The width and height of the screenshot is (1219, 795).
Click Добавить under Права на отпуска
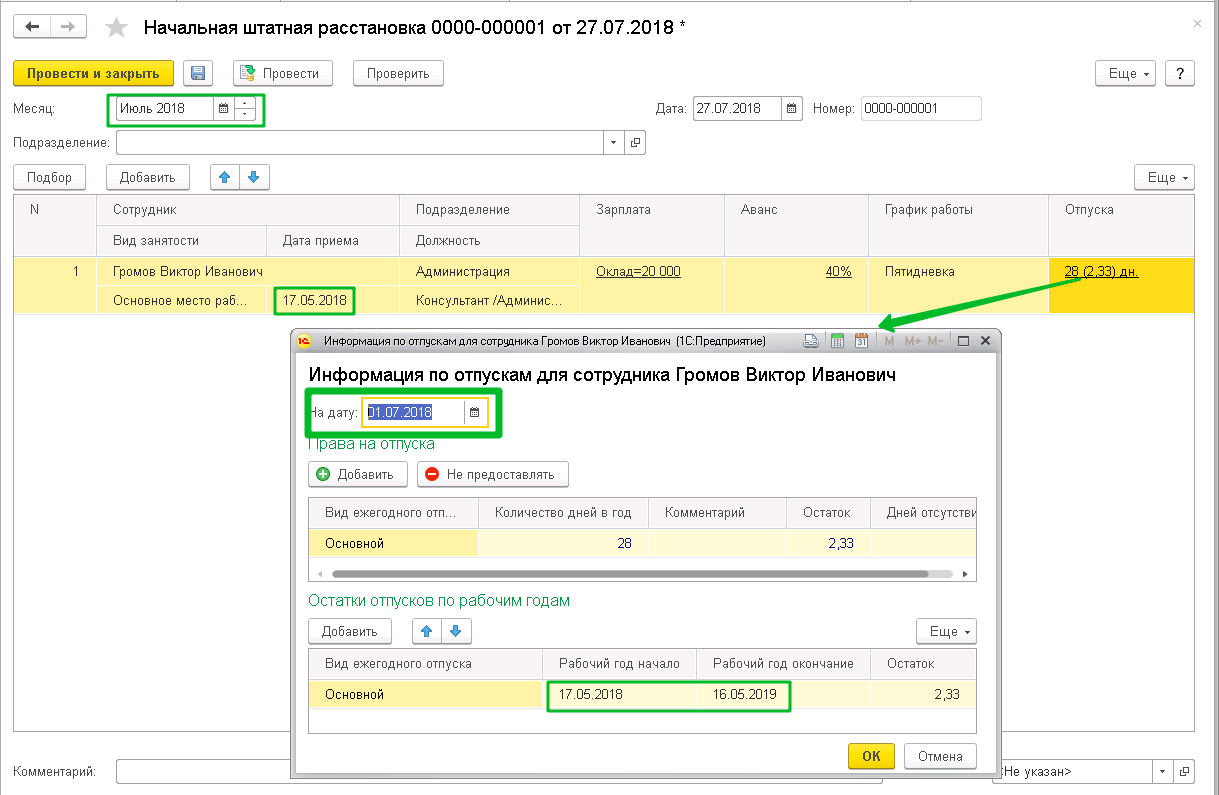(x=360, y=474)
